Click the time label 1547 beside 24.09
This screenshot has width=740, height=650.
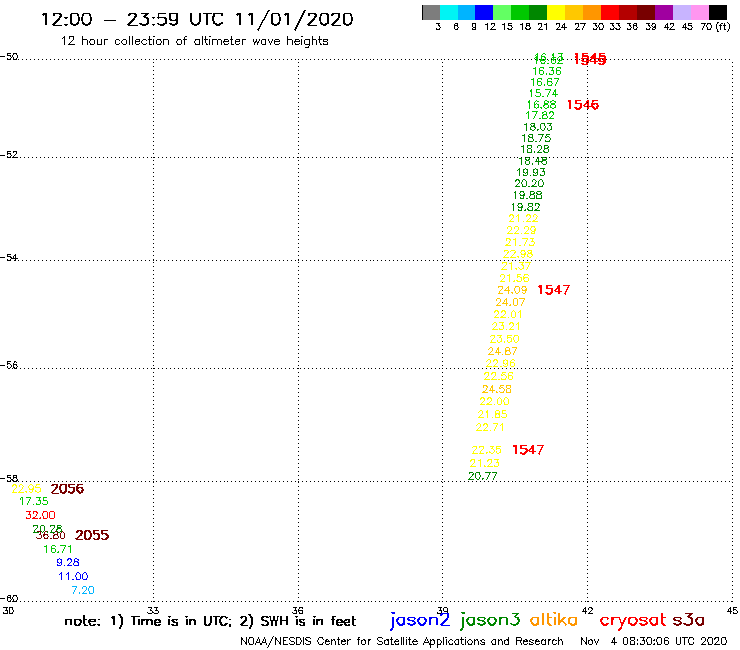[554, 290]
